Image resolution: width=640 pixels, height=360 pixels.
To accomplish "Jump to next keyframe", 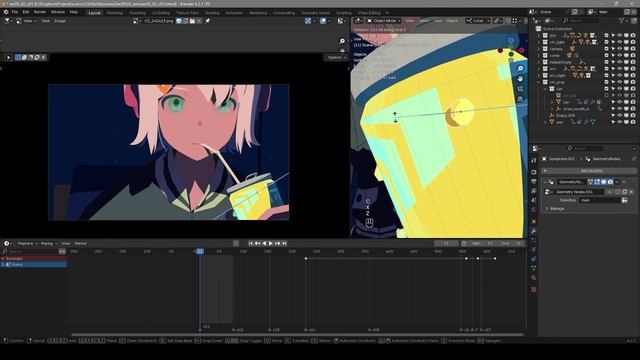I will click(278, 243).
